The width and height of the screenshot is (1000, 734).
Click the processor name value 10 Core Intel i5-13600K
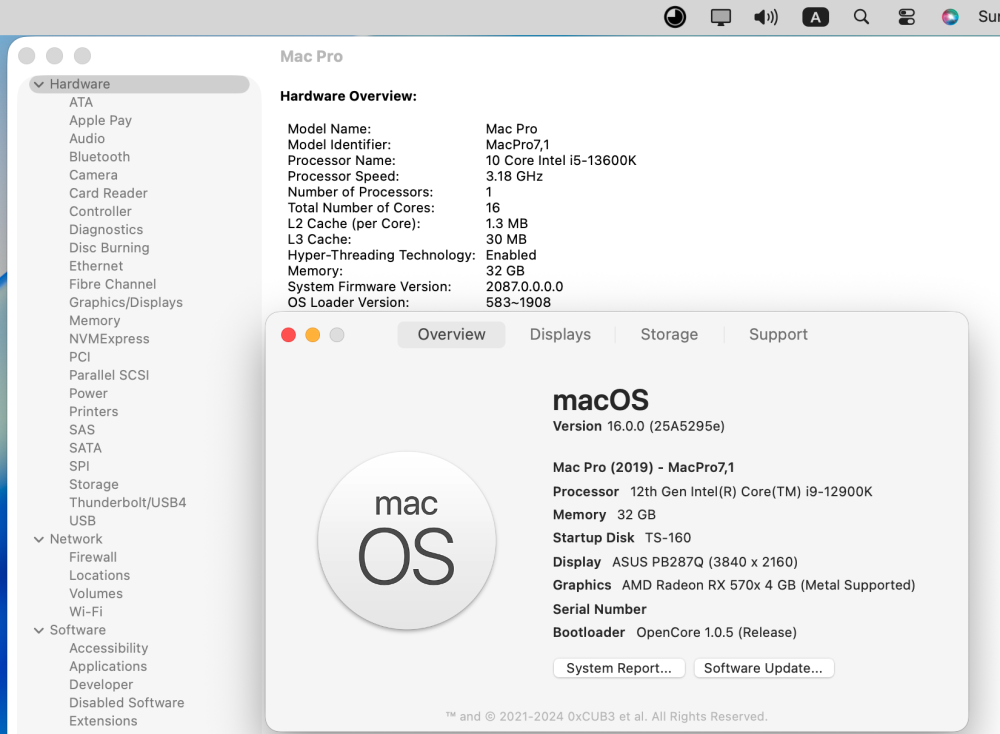point(561,161)
